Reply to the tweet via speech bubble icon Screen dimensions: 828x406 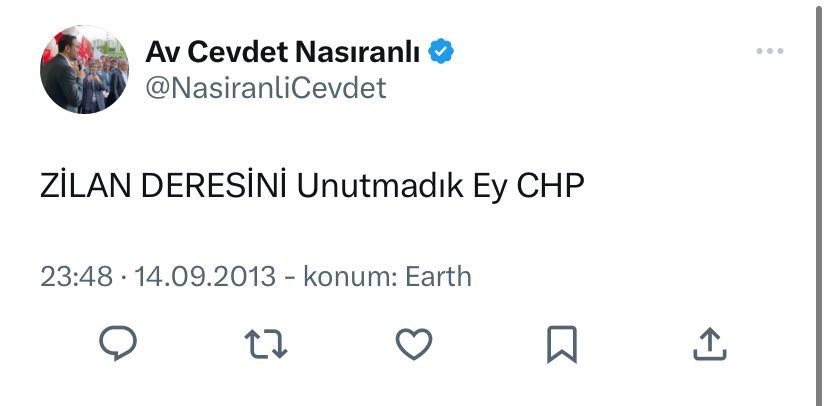coord(118,344)
